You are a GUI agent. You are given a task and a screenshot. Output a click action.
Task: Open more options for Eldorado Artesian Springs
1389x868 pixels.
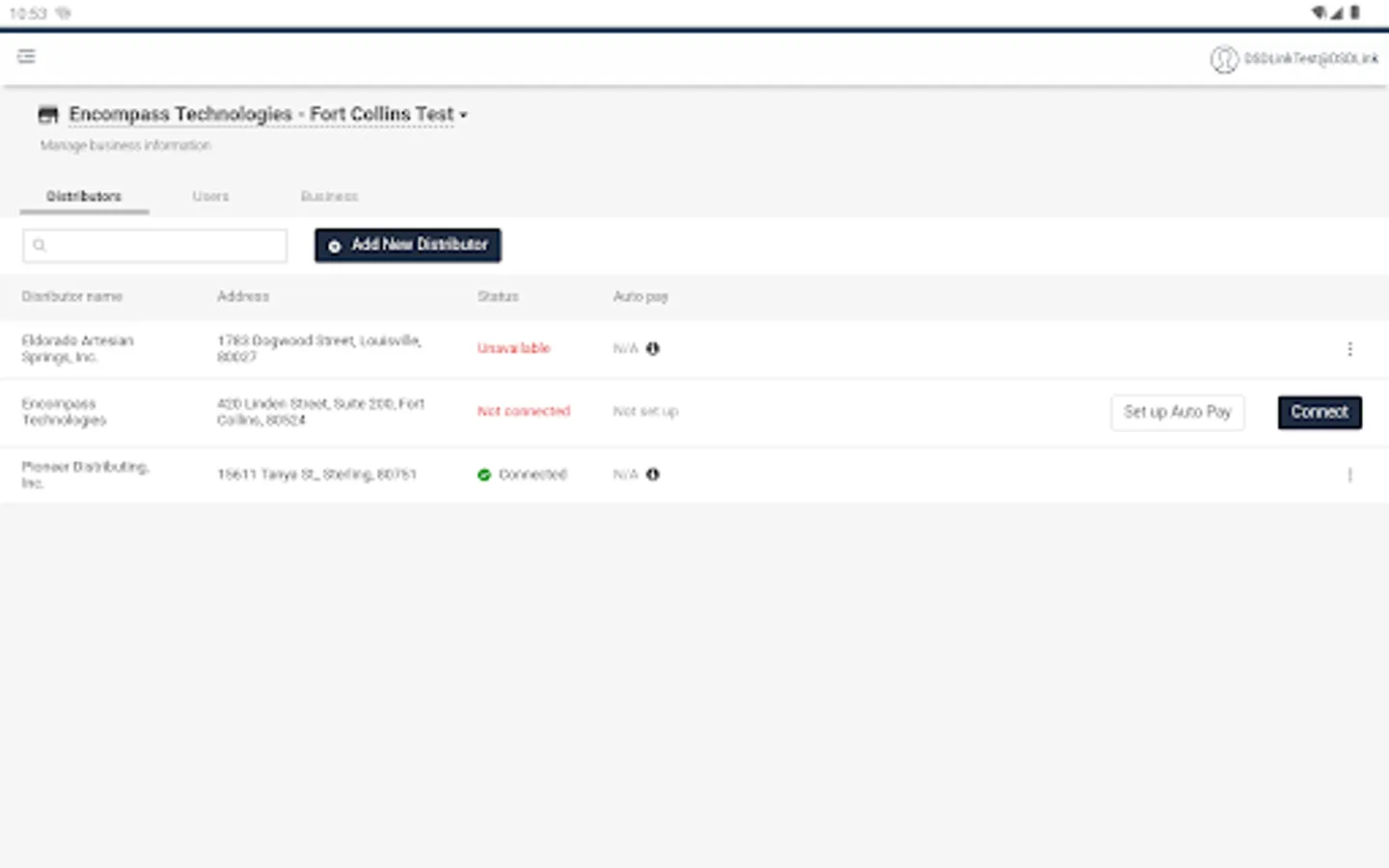tap(1349, 348)
